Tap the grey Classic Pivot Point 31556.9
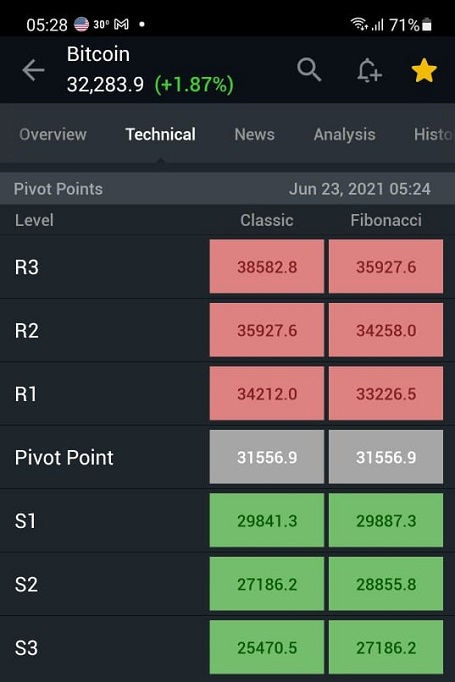This screenshot has width=455, height=682. click(267, 457)
